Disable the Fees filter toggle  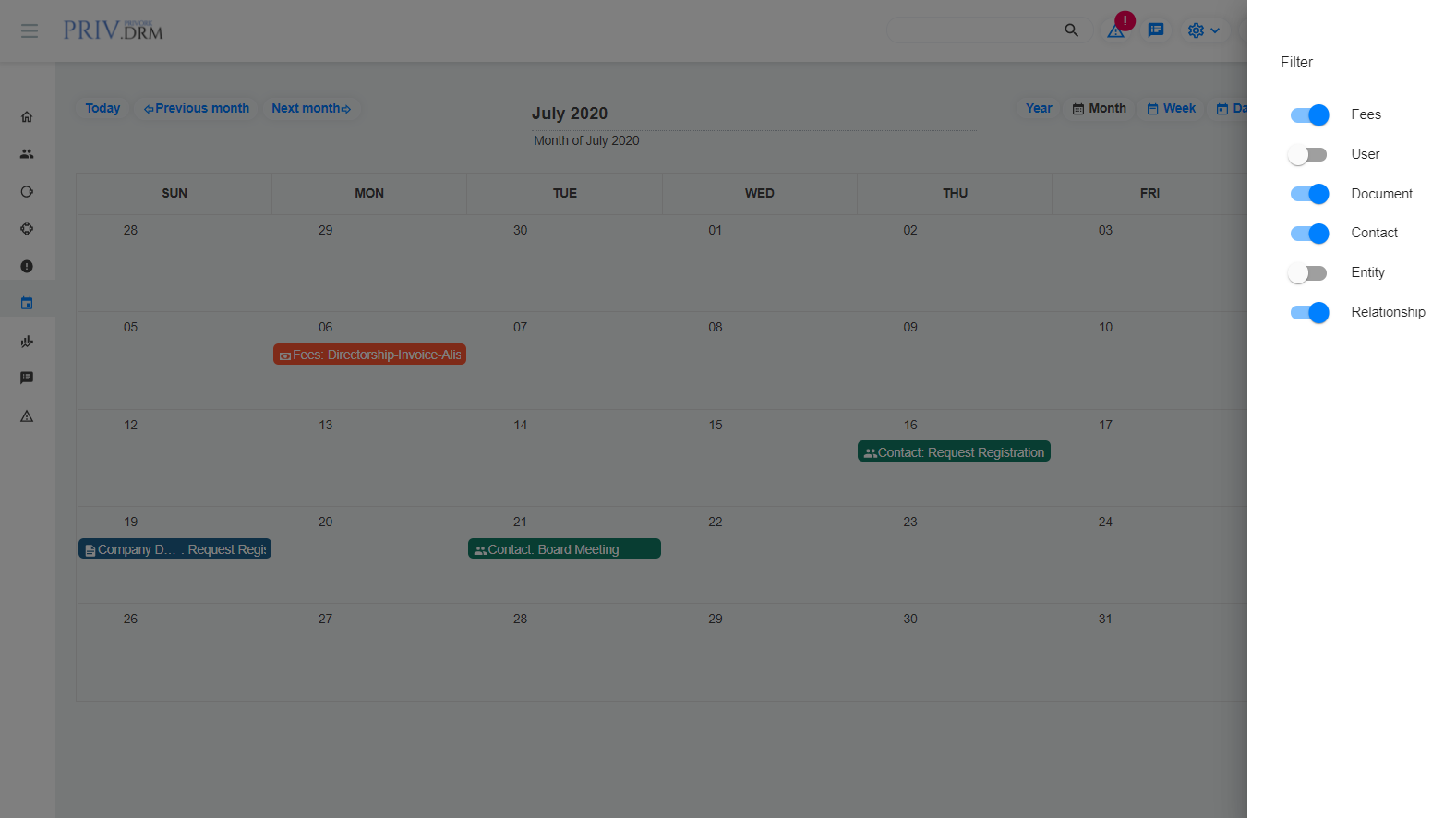[x=1308, y=115]
